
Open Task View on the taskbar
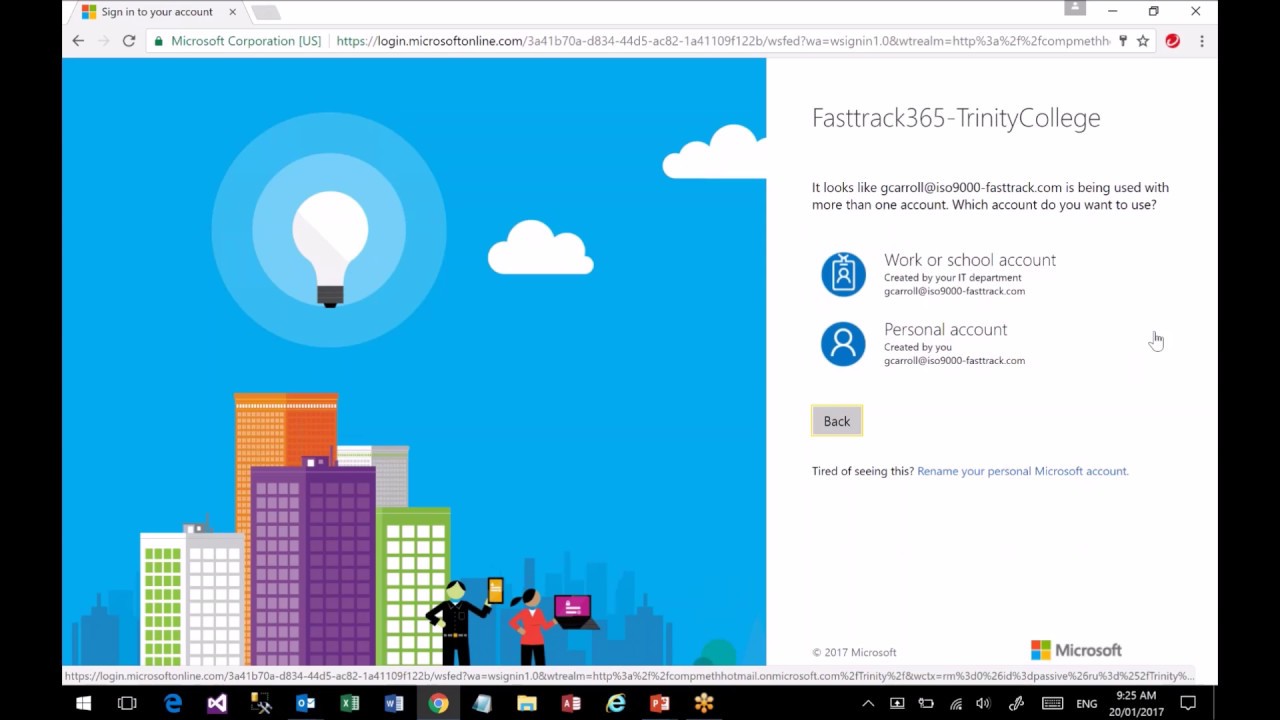pyautogui.click(x=127, y=704)
